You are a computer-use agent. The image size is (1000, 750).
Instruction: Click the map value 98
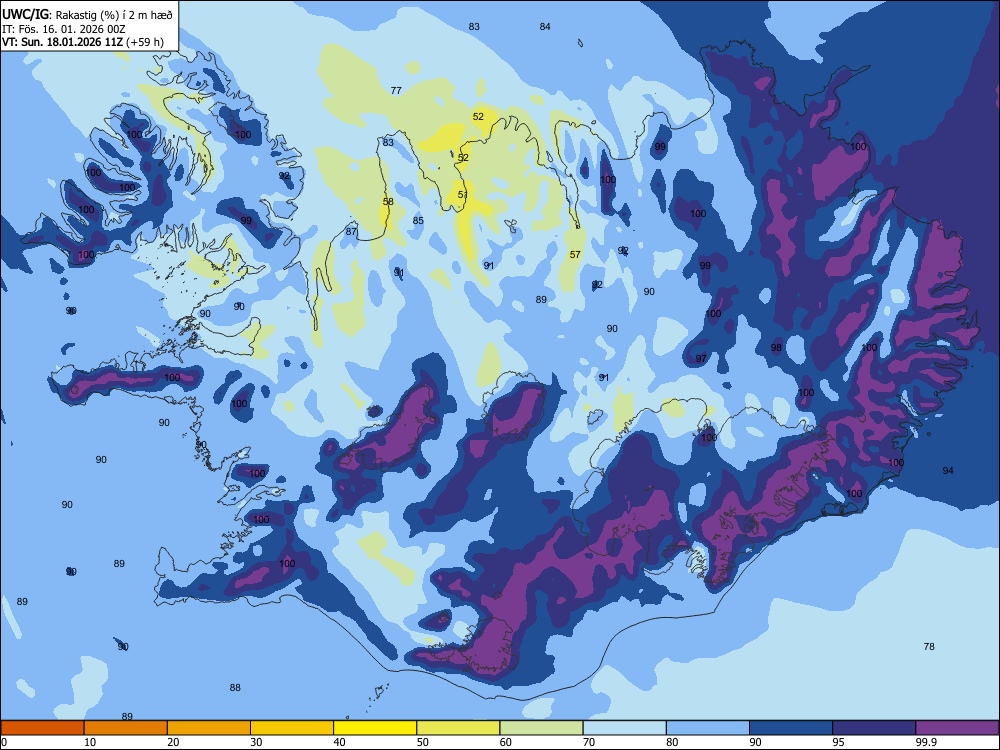[x=776, y=348]
